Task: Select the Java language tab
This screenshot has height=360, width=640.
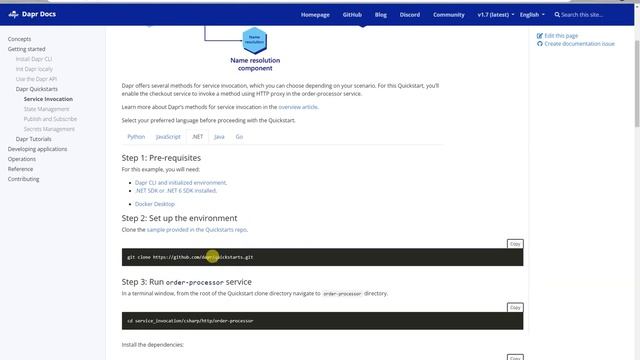Action: [x=219, y=137]
